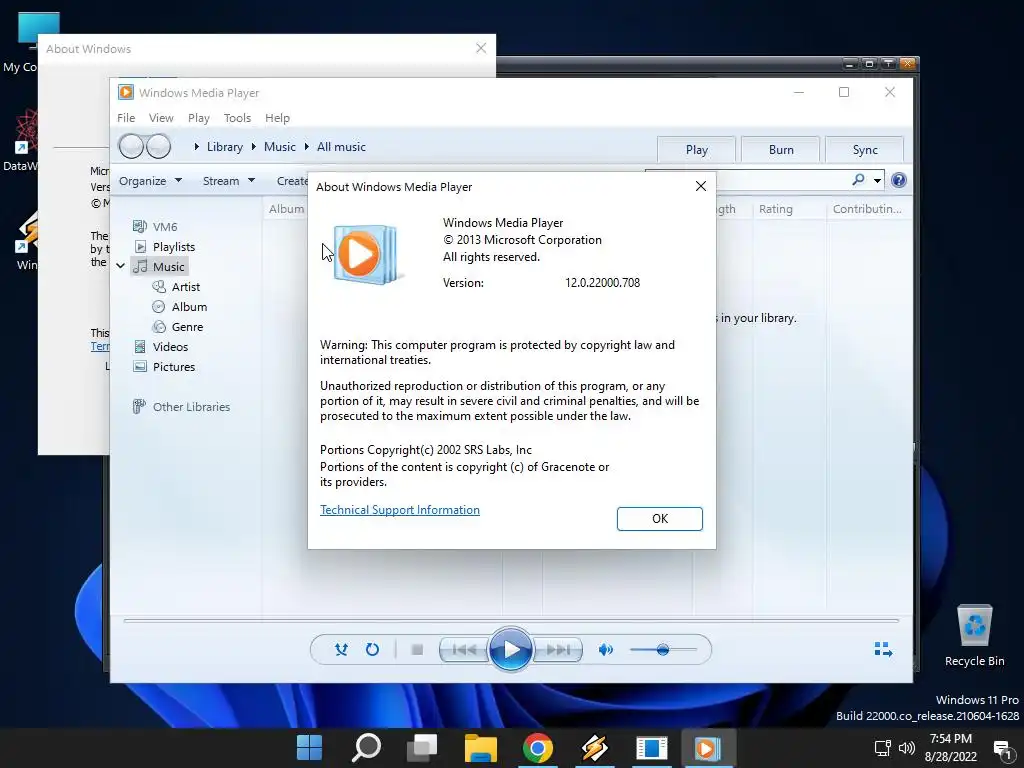Open the Stream dropdown

click(229, 181)
